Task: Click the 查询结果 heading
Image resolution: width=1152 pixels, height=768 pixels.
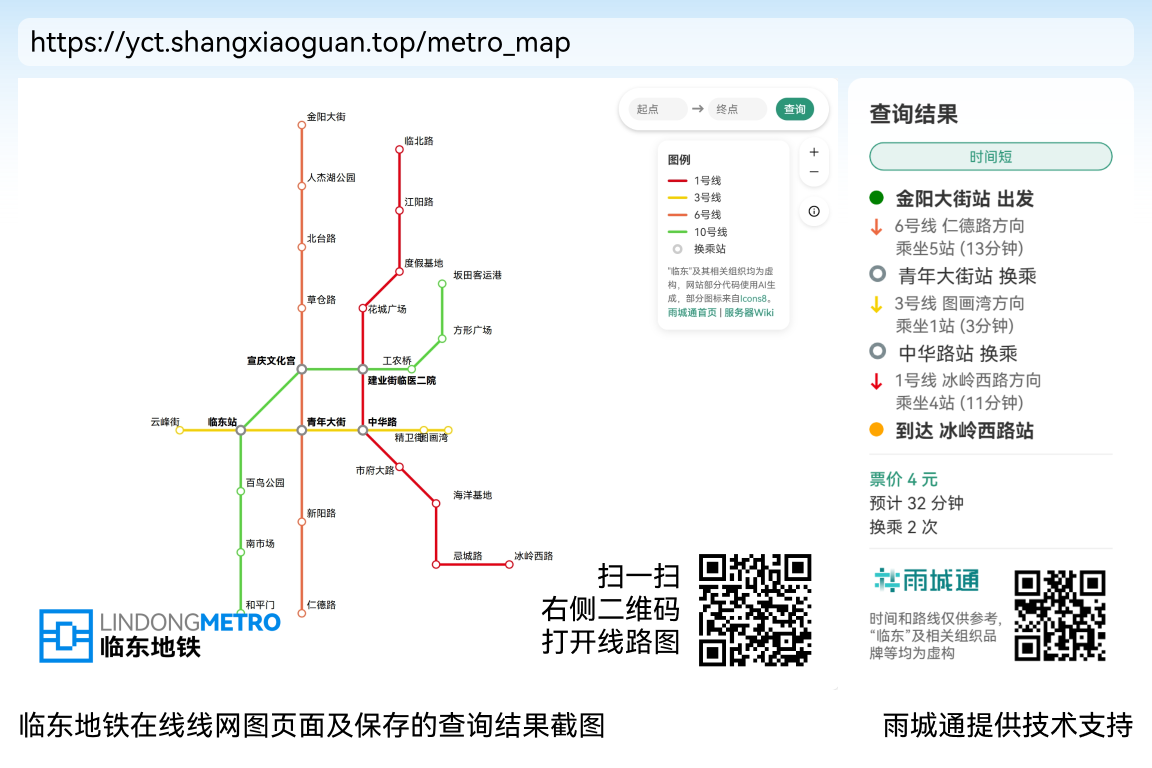Action: (913, 115)
